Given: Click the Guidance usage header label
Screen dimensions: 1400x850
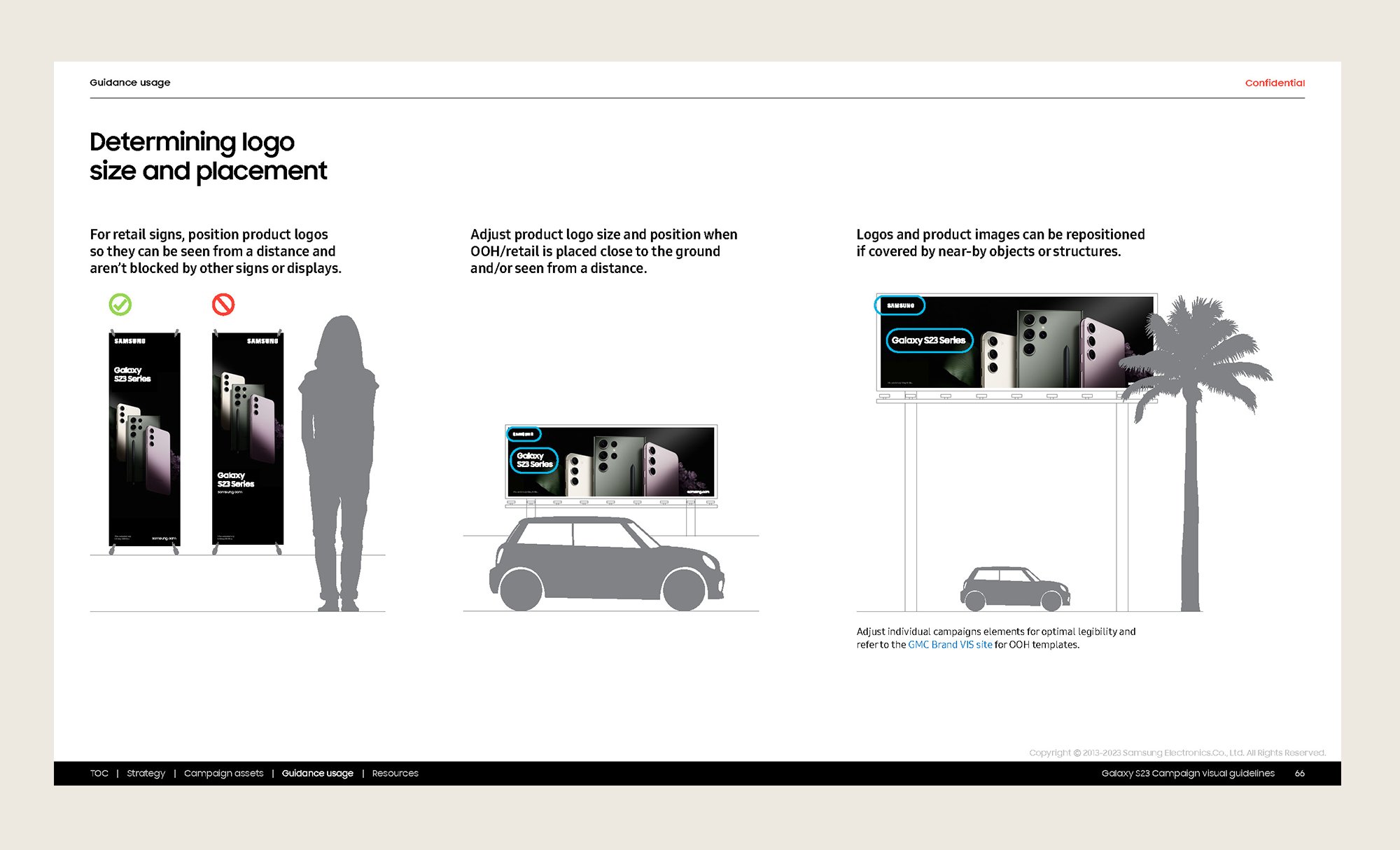Looking at the screenshot, I should click(x=130, y=83).
